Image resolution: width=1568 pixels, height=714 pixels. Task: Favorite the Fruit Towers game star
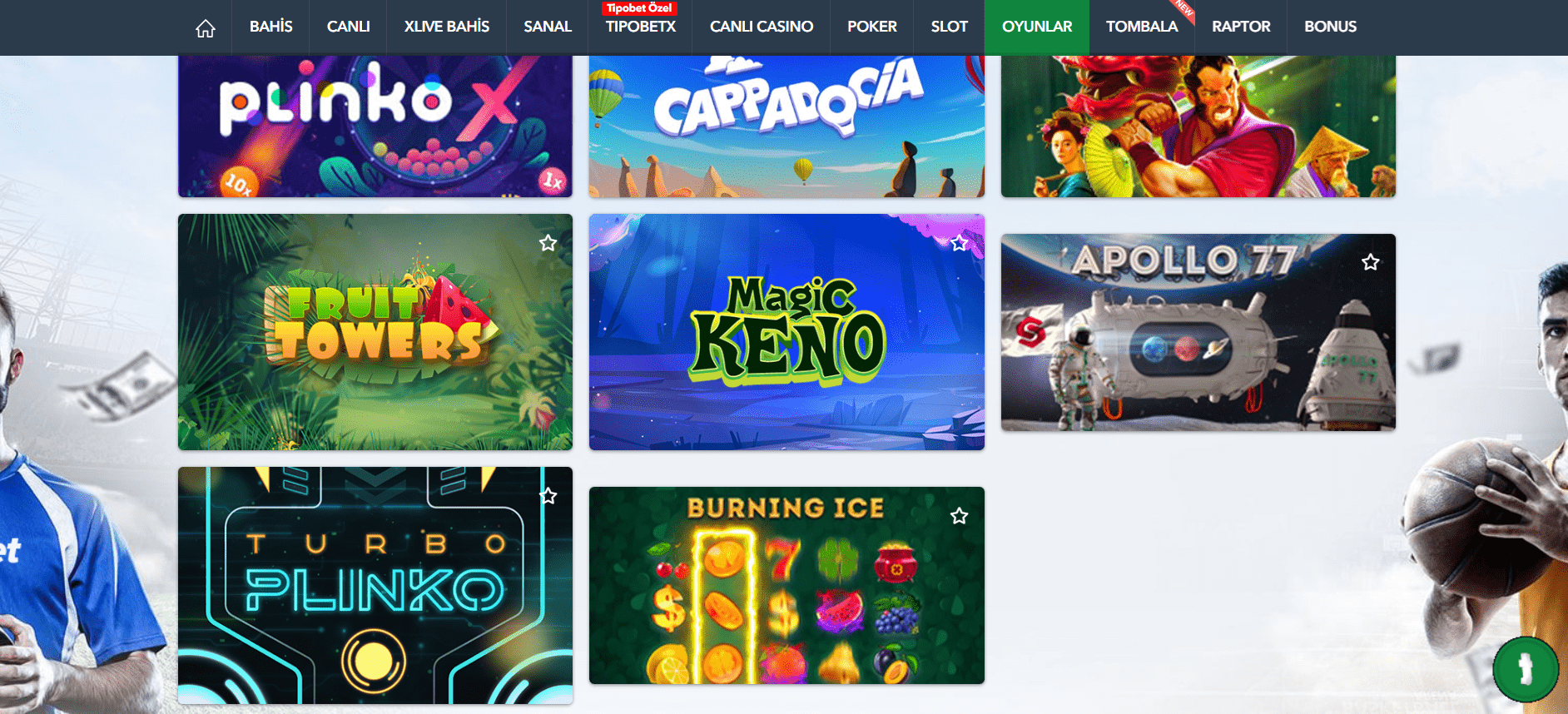pos(548,243)
